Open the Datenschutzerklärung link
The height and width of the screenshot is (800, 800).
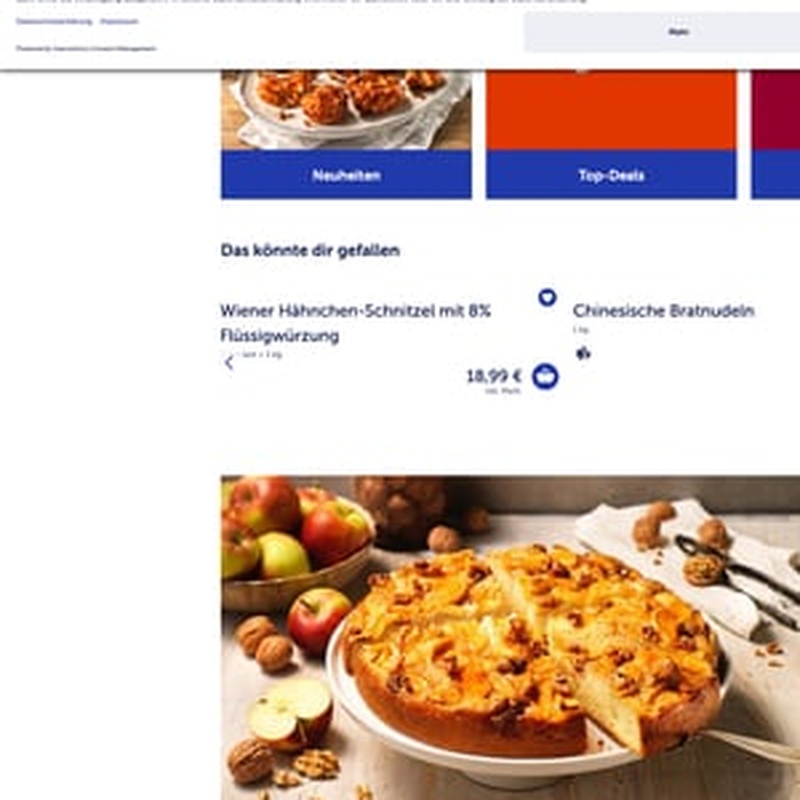(x=54, y=21)
